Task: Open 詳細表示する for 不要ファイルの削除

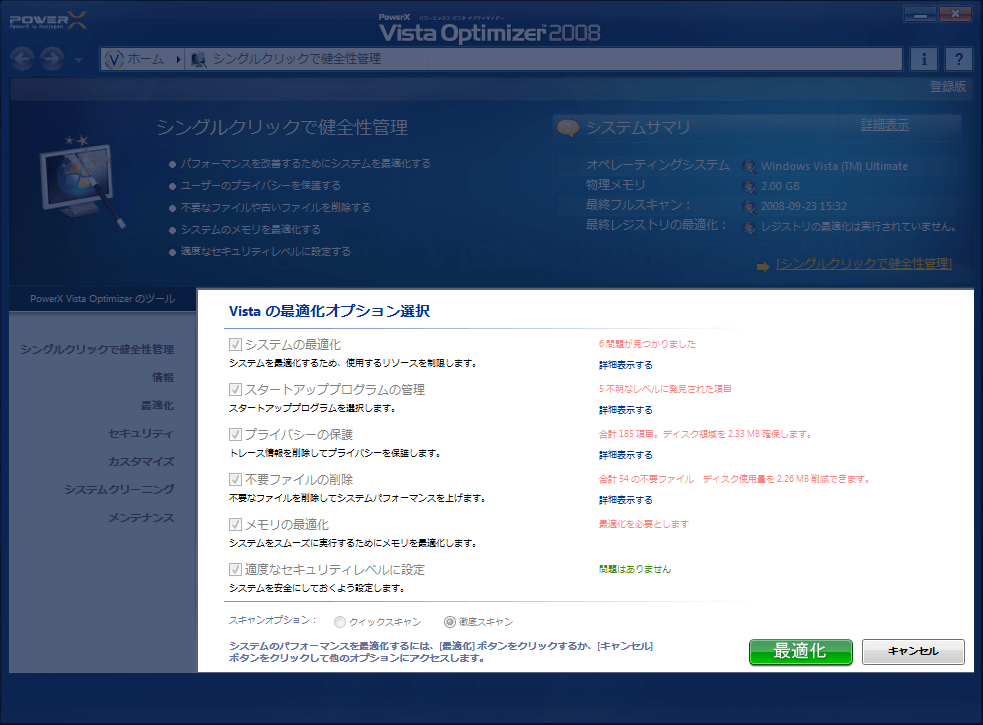Action: tap(626, 500)
